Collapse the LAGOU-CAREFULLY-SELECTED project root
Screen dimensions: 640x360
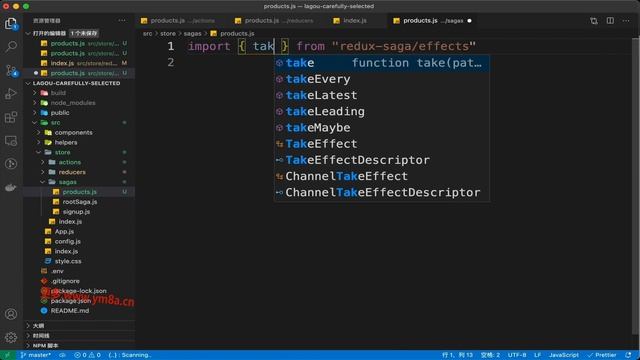pos(28,83)
